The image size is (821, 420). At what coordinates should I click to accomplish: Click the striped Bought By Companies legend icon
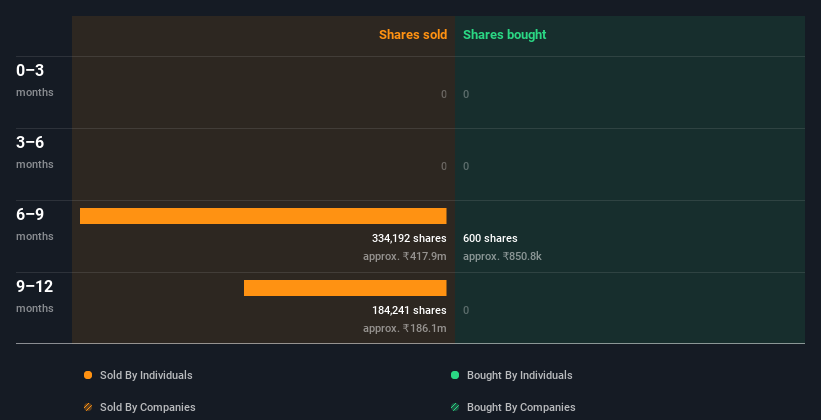[455, 407]
